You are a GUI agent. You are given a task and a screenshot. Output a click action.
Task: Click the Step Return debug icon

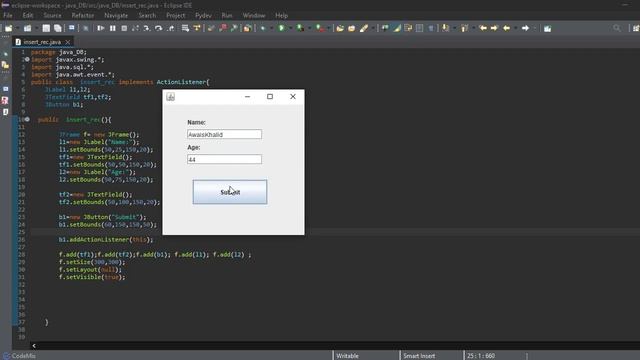pos(171,28)
